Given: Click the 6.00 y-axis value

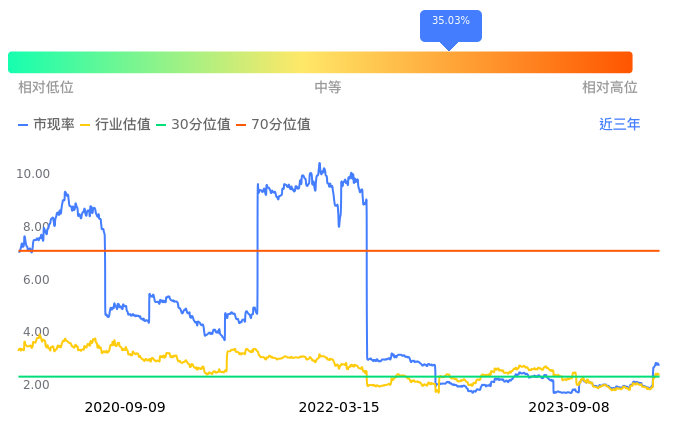Looking at the screenshot, I should coord(36,280).
